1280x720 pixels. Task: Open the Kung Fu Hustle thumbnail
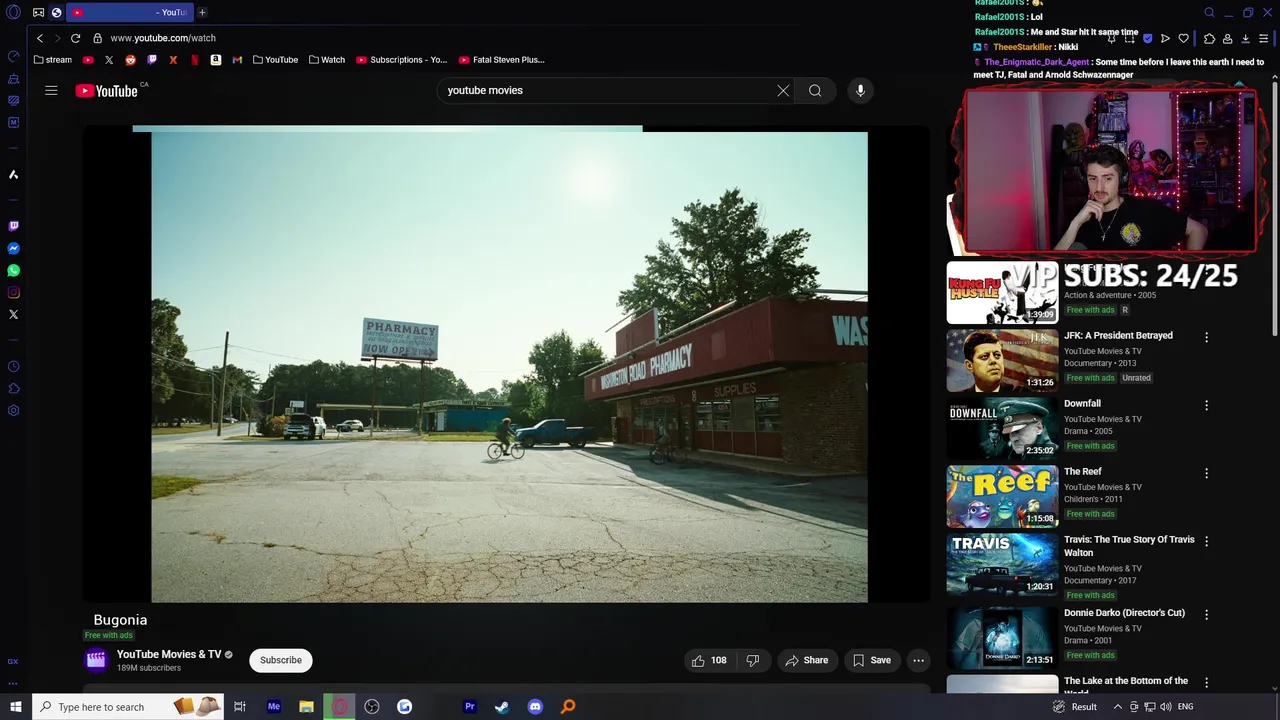(x=1002, y=293)
